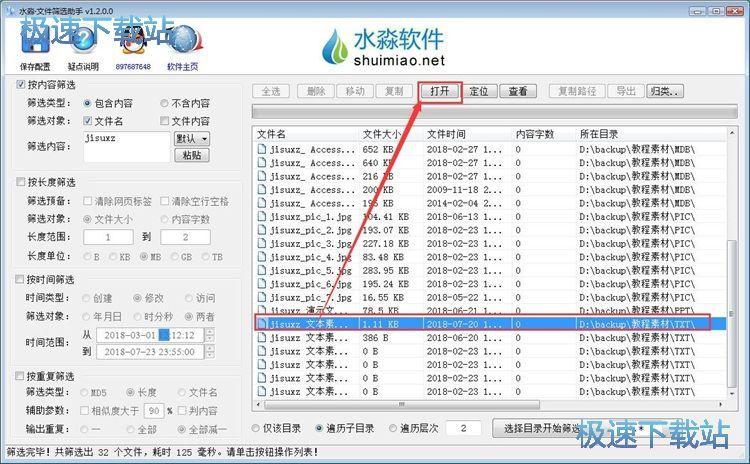Click file icon of jisuxz_pic_1.jpg
The width and height of the screenshot is (750, 464).
click(262, 217)
